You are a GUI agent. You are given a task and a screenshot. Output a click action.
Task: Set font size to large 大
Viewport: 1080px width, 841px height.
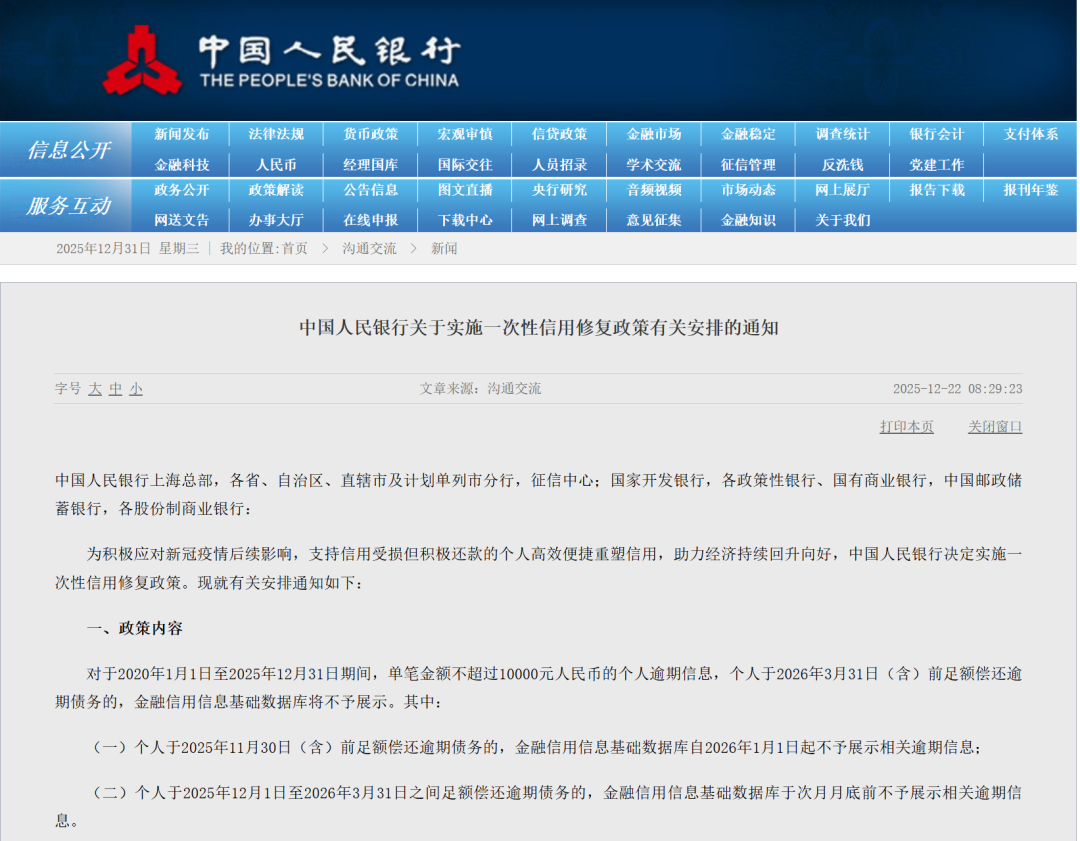95,389
